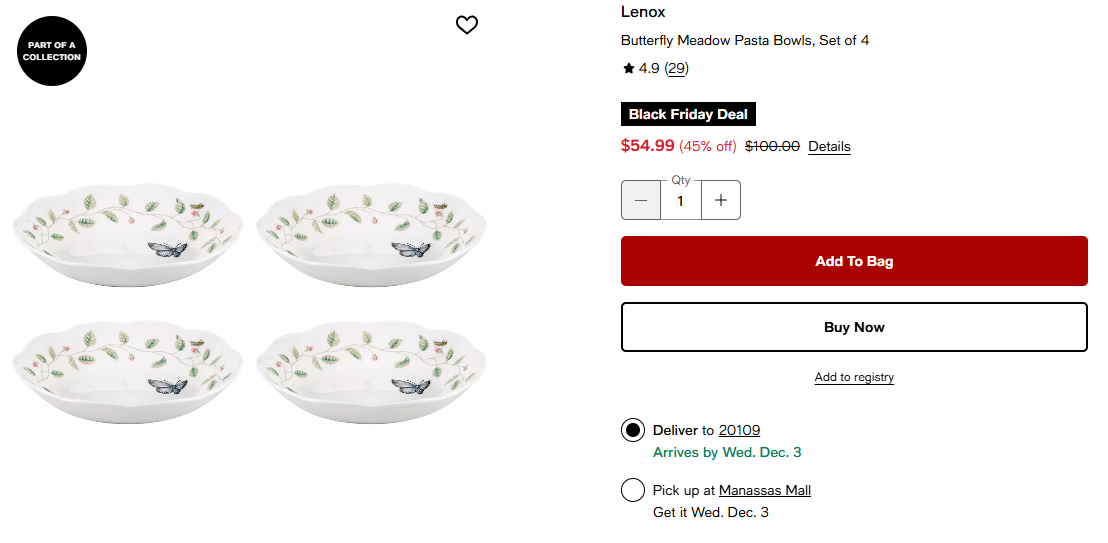Click the heart icon to favorite item
1108x543 pixels.
point(467,25)
